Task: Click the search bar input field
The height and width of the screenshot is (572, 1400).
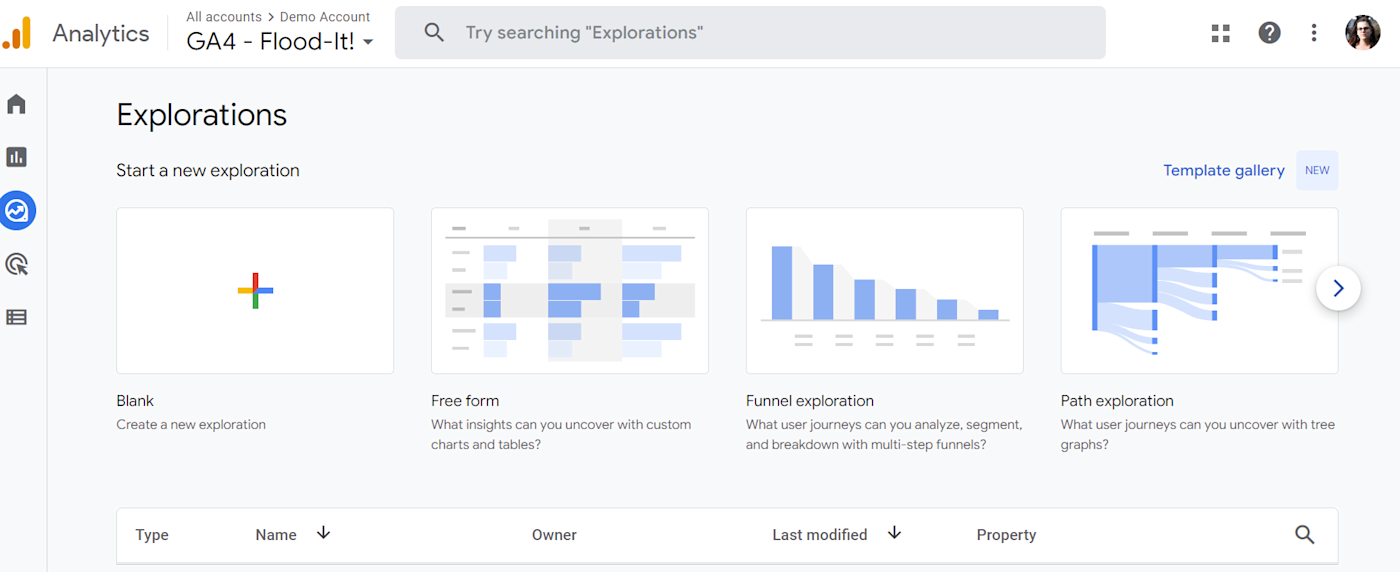Action: [750, 33]
